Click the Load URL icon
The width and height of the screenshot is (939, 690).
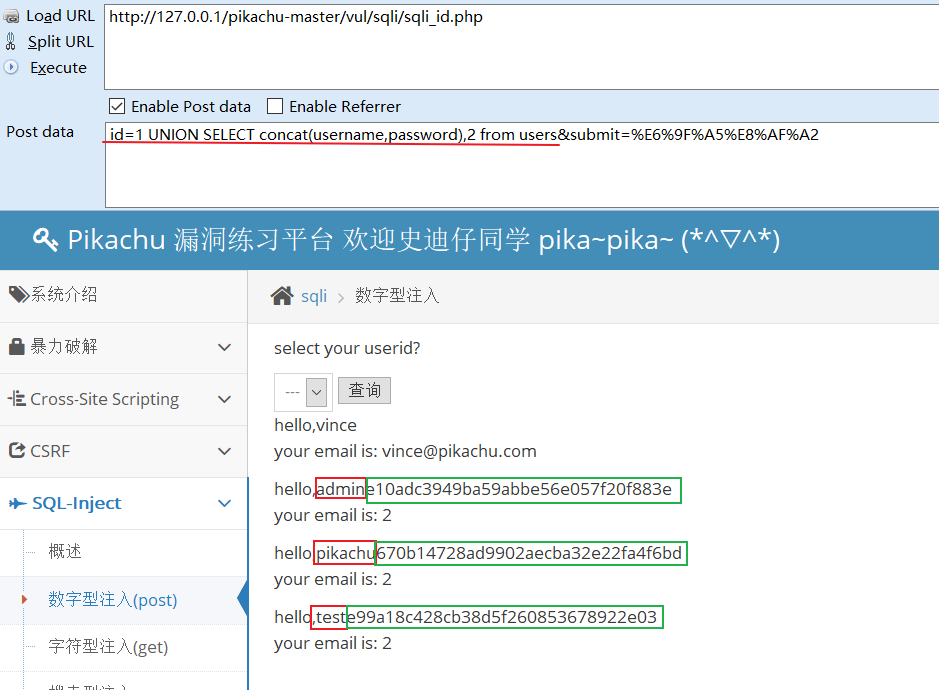(11, 16)
